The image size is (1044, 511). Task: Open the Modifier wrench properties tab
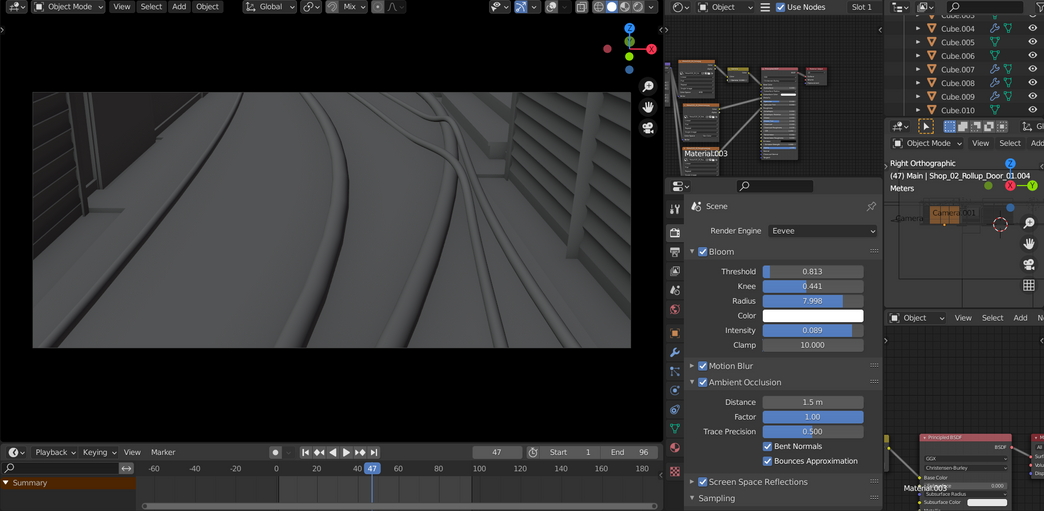click(675, 352)
